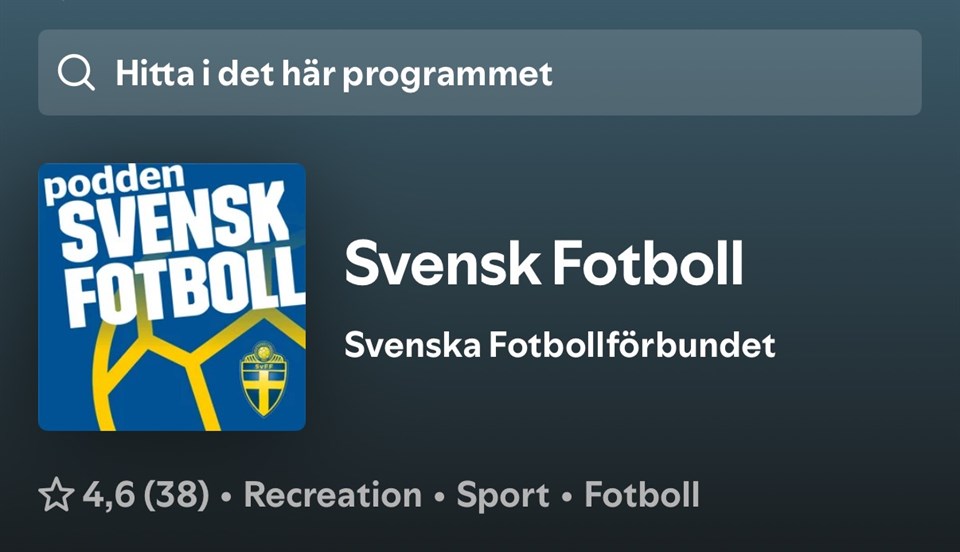Click the 4,6 rating score
This screenshot has height=552, width=960.
coord(109,494)
